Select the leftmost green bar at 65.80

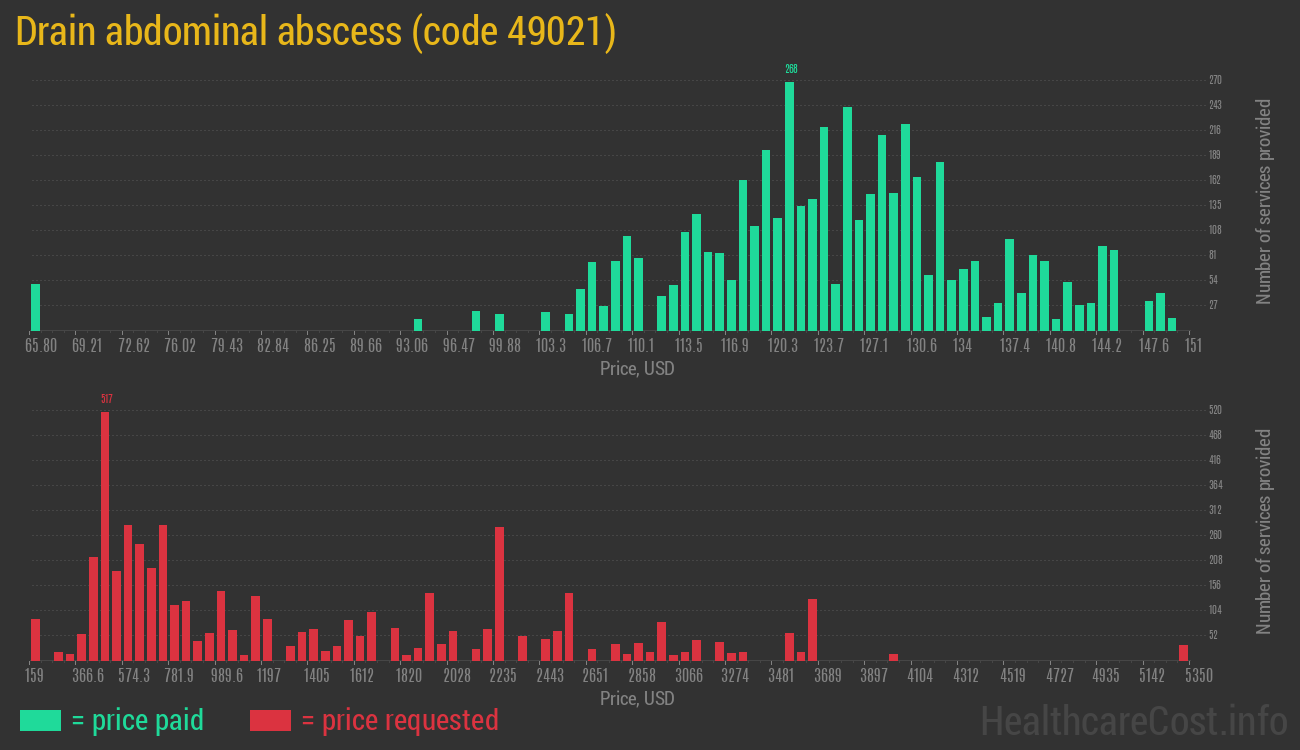coord(35,307)
